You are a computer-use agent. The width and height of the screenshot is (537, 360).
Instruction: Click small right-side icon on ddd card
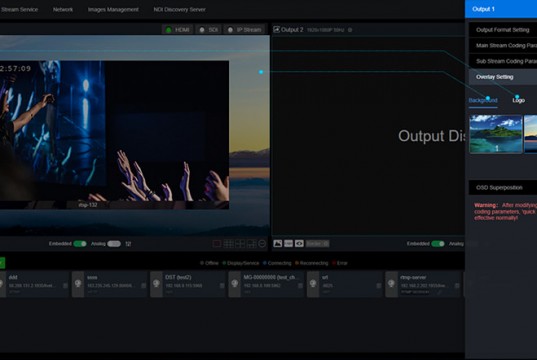pyautogui.click(x=65, y=286)
